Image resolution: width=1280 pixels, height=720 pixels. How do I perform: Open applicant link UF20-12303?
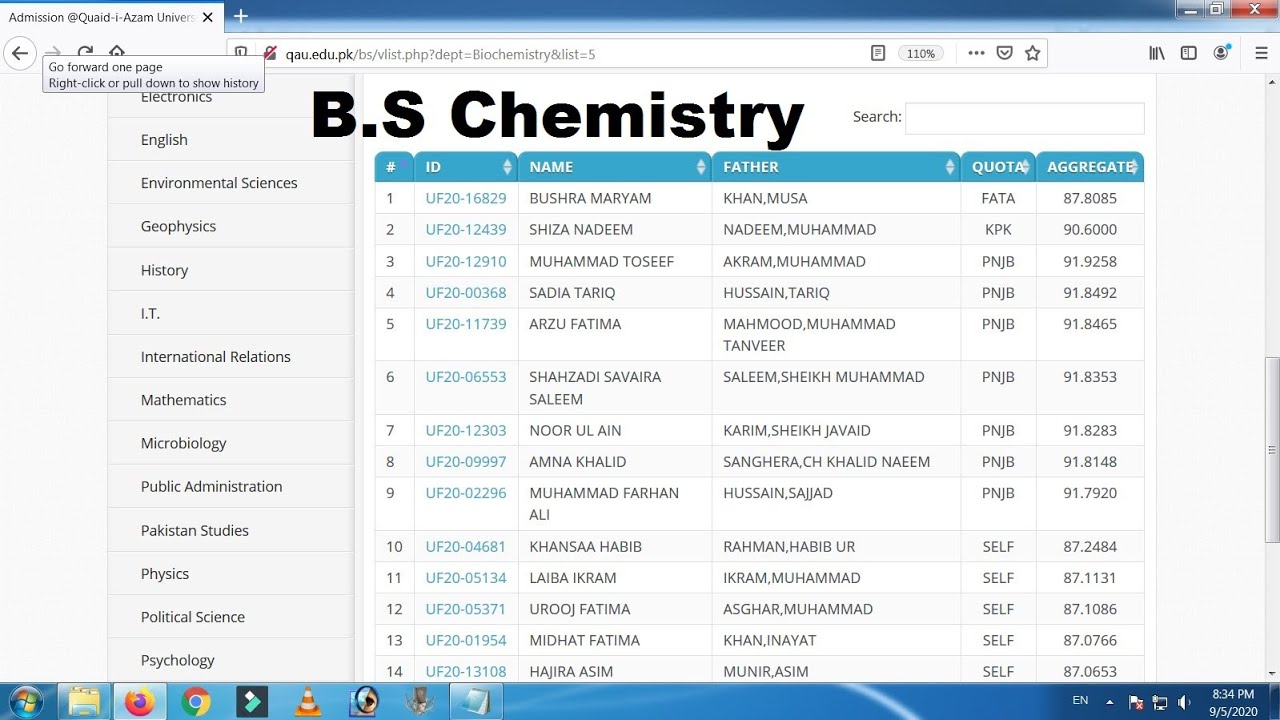tap(466, 430)
